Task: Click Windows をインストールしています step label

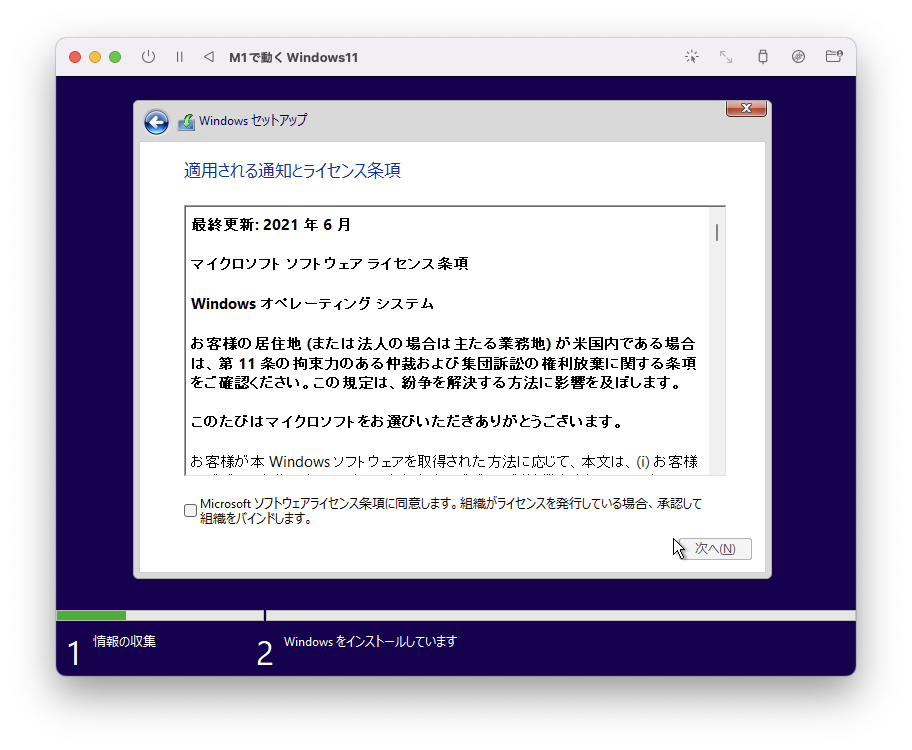Action: click(x=370, y=641)
